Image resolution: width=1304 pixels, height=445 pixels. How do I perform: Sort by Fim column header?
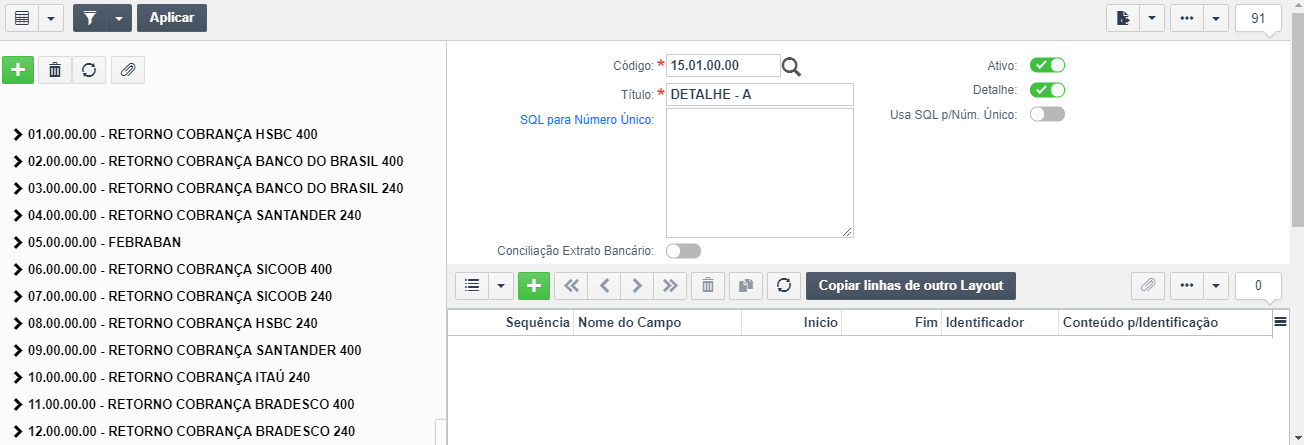point(891,322)
